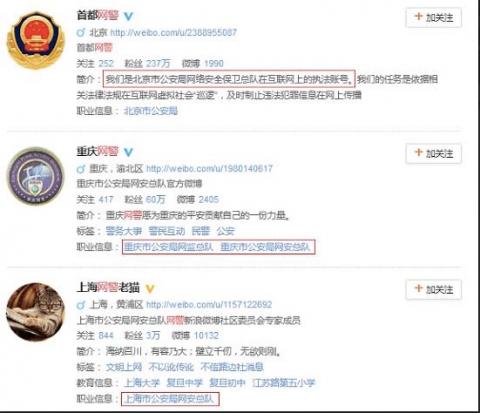Select the 警务大事 tag
This screenshot has width=480, height=413.
[124, 231]
